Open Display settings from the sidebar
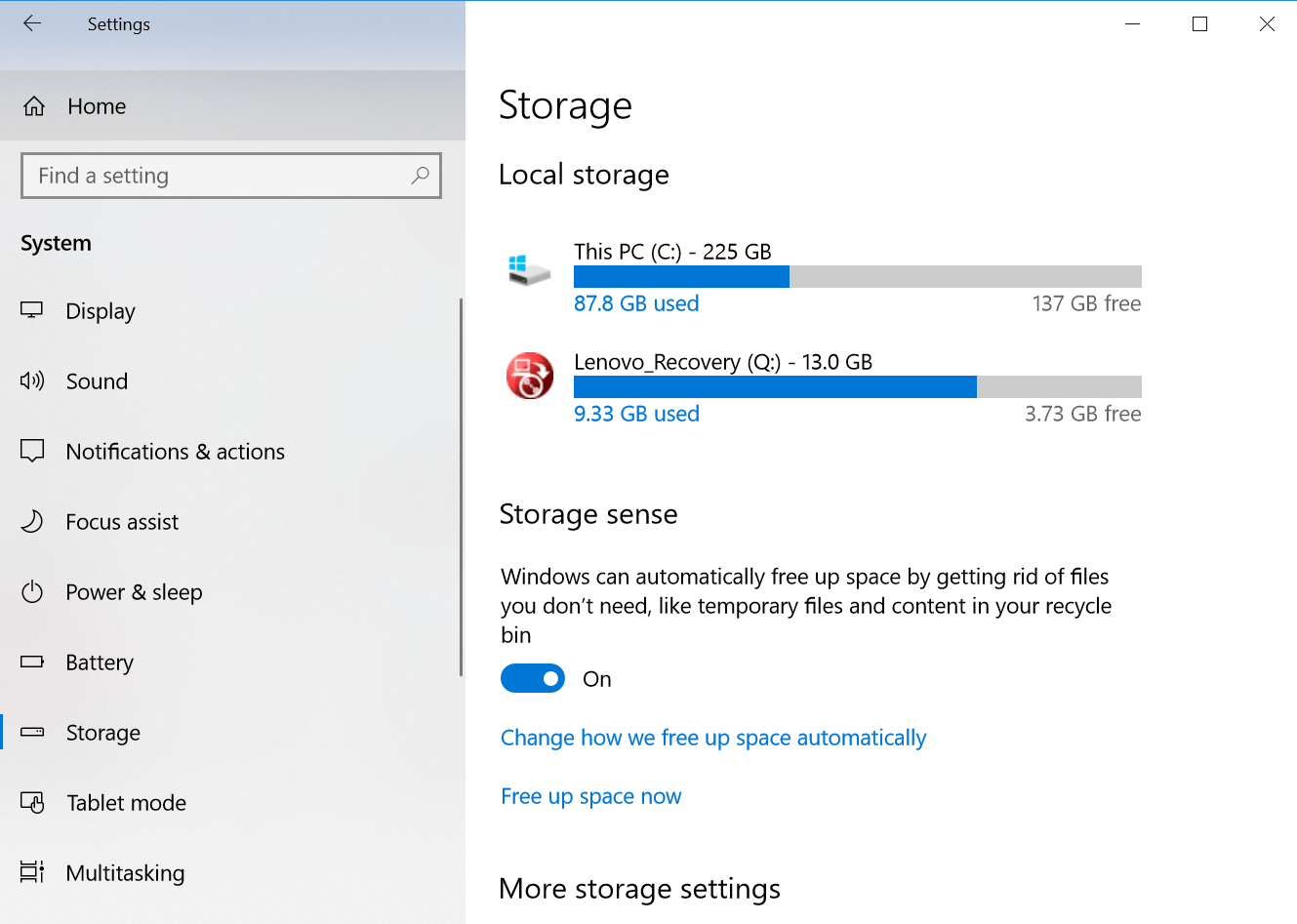This screenshot has height=924, width=1297. click(x=100, y=311)
